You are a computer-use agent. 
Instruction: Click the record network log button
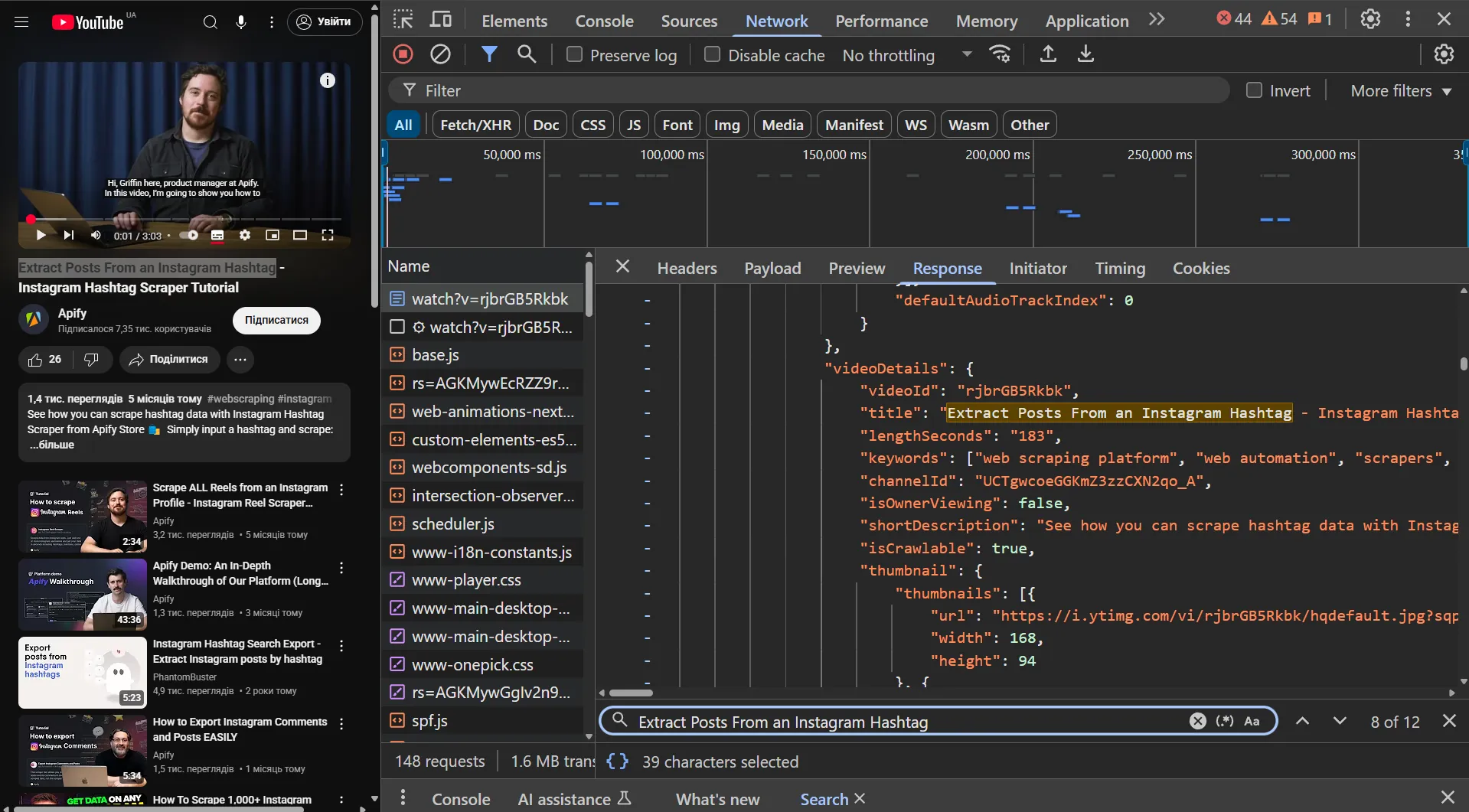click(x=403, y=54)
